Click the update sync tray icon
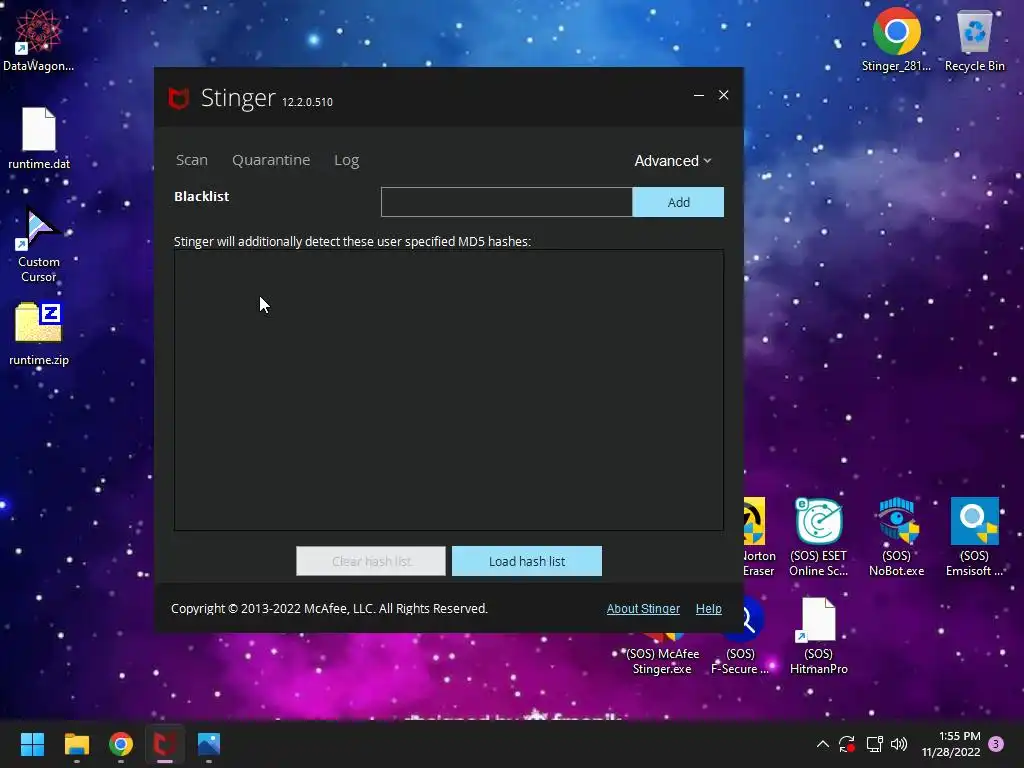1024x768 pixels. [x=847, y=744]
